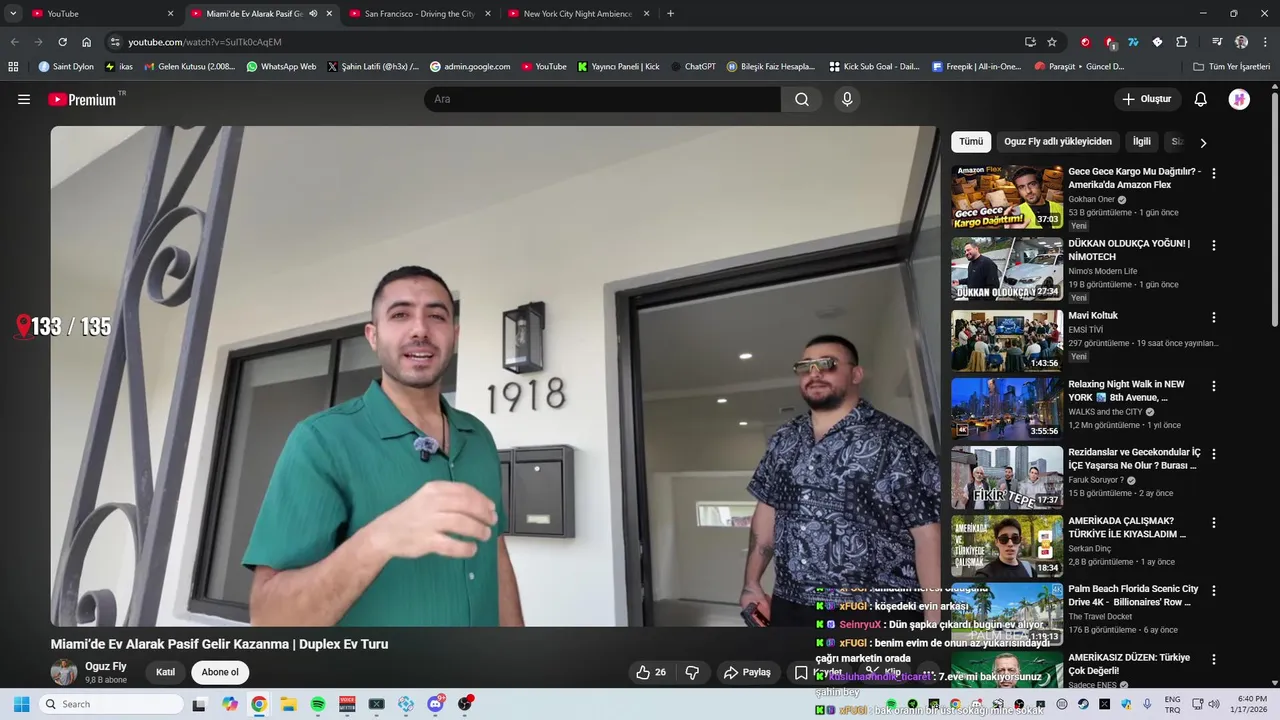Open options for Rezidanslar ve Gecekondular video
The width and height of the screenshot is (1280, 720).
click(x=1214, y=454)
